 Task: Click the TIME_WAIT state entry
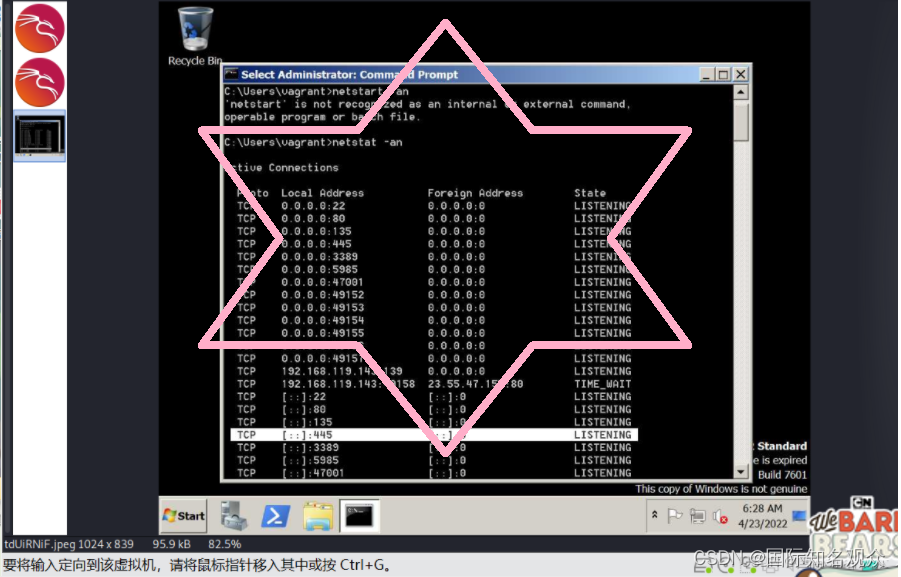pos(602,384)
